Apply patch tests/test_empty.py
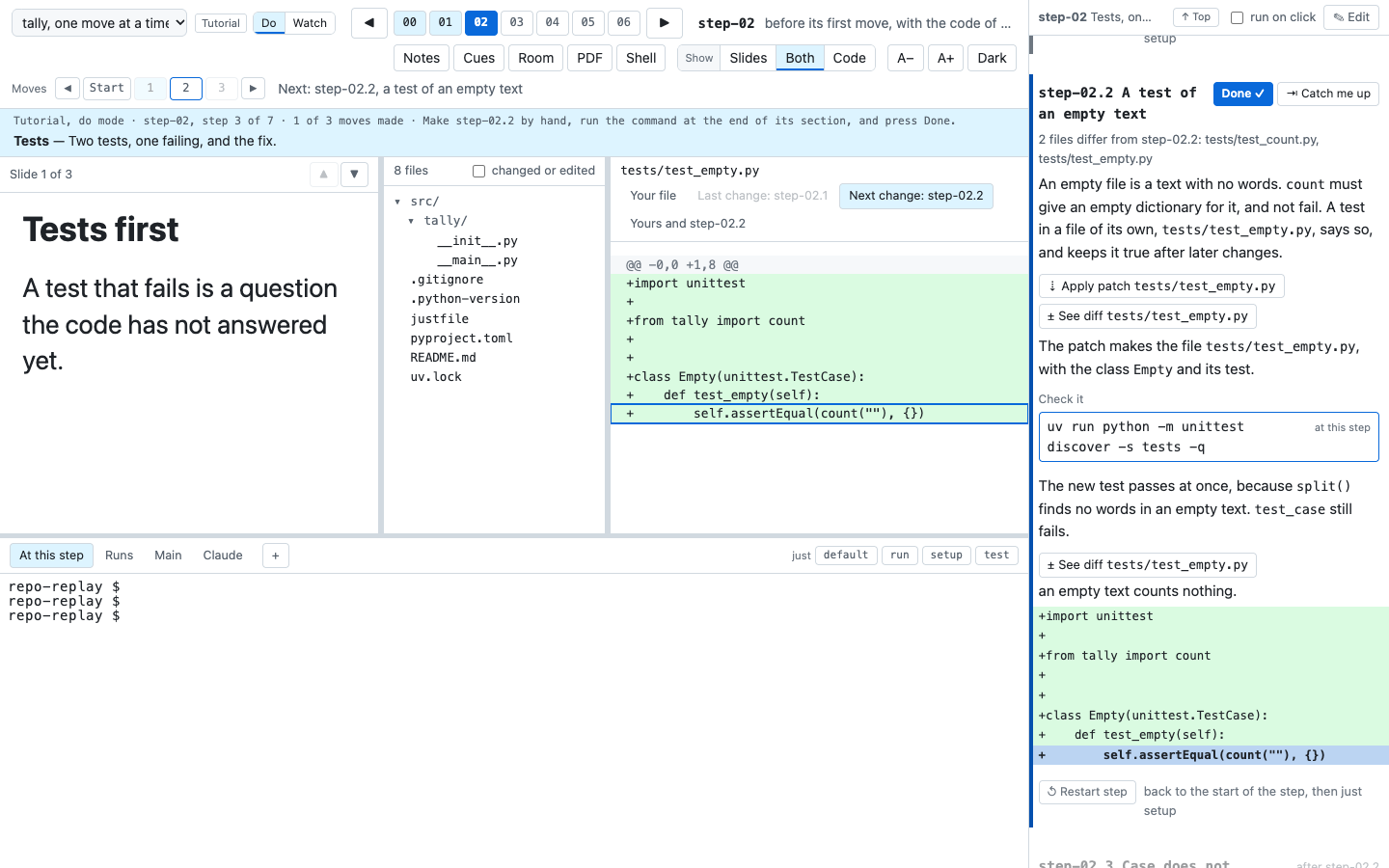Viewport: 1389px width, 868px height. coord(1161,286)
